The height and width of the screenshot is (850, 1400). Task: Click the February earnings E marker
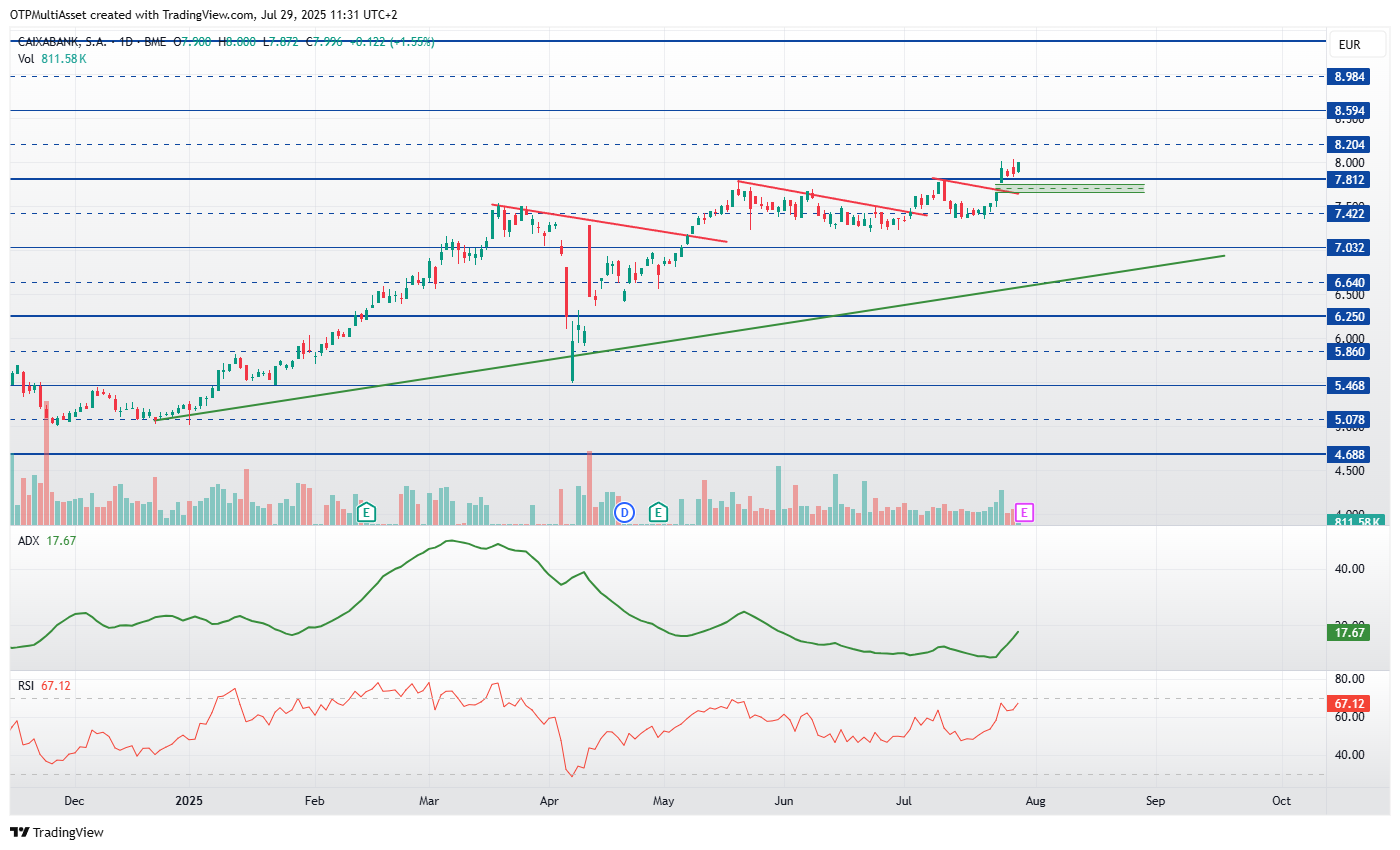[367, 512]
